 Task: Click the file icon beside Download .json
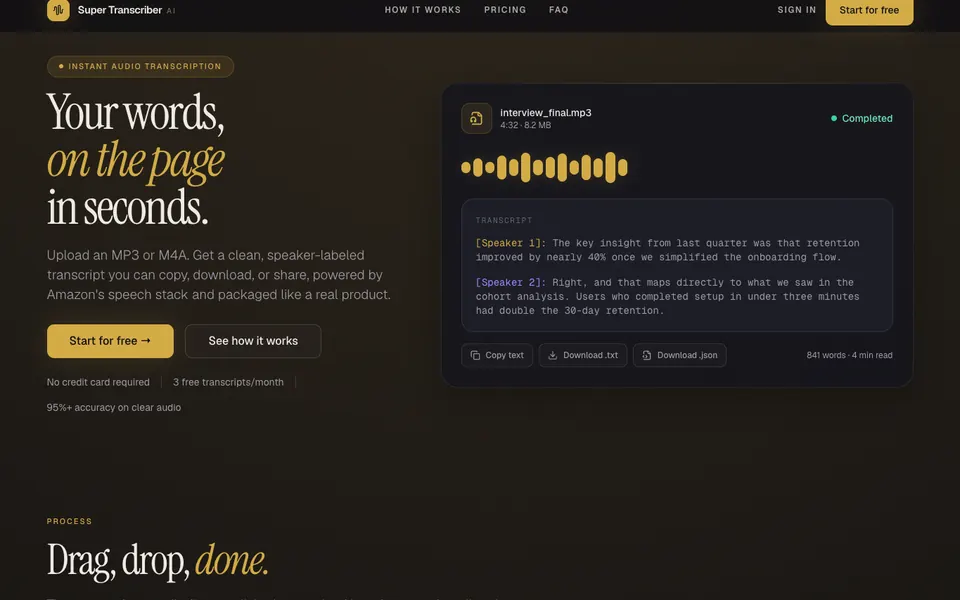tap(647, 355)
